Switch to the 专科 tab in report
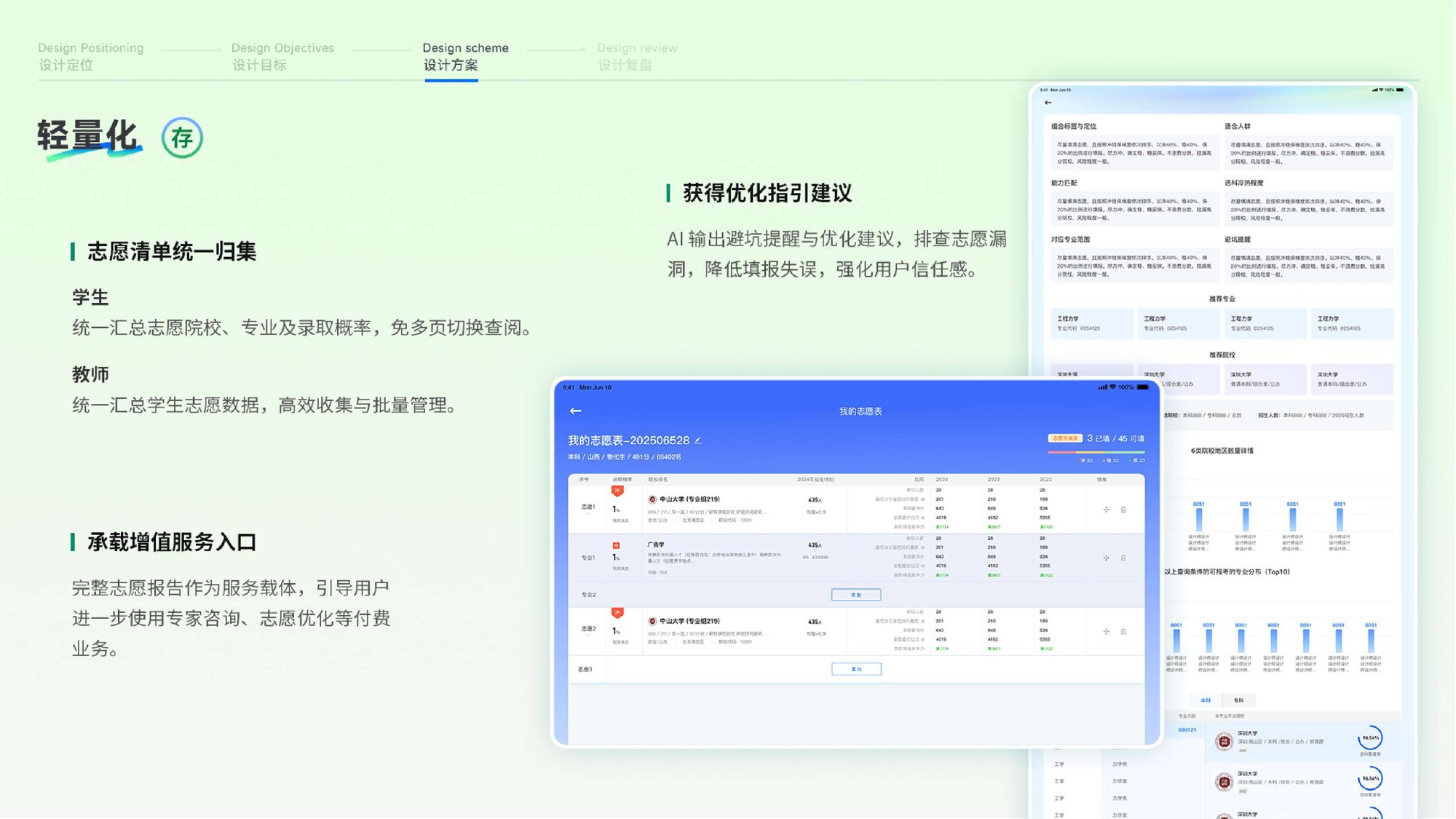Screen dimensions: 1456x819 (x=1239, y=700)
